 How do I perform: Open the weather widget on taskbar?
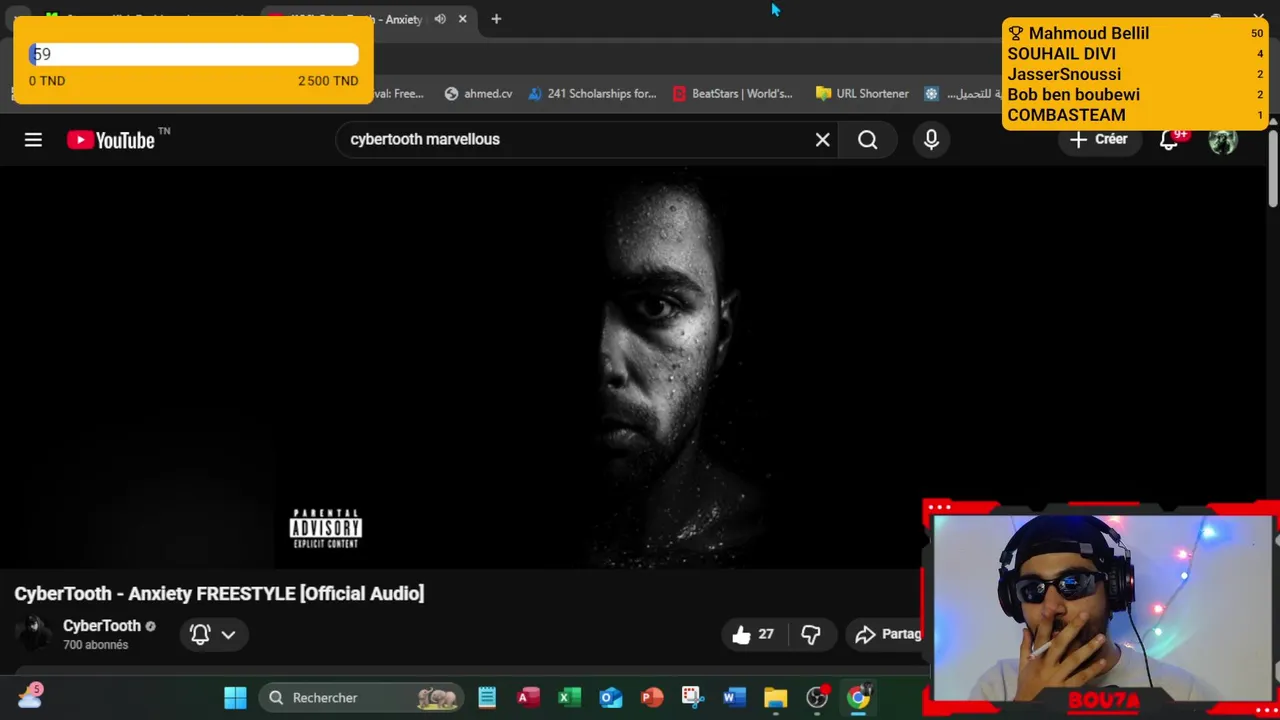click(x=30, y=696)
